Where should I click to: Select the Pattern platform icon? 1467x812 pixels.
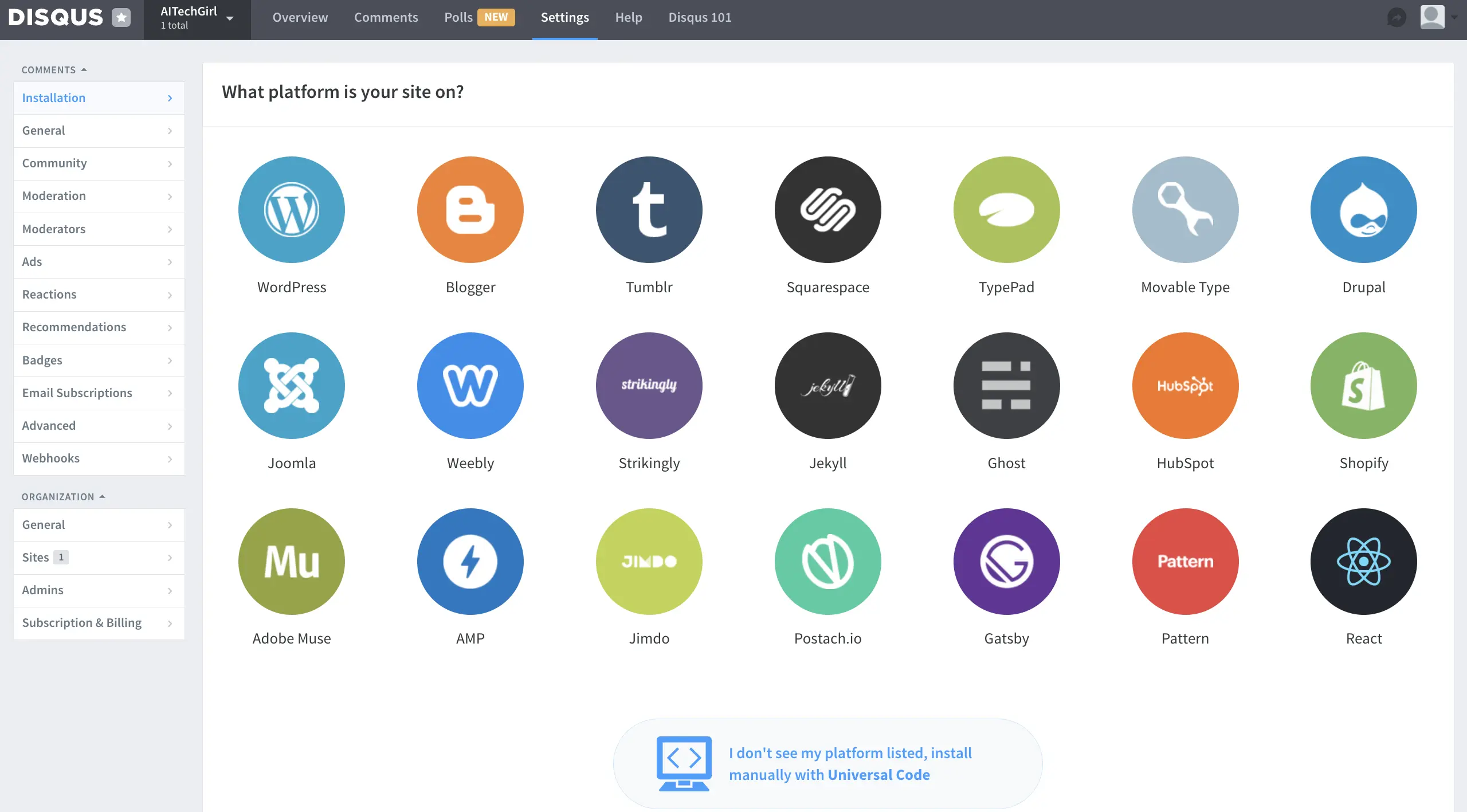coord(1186,562)
